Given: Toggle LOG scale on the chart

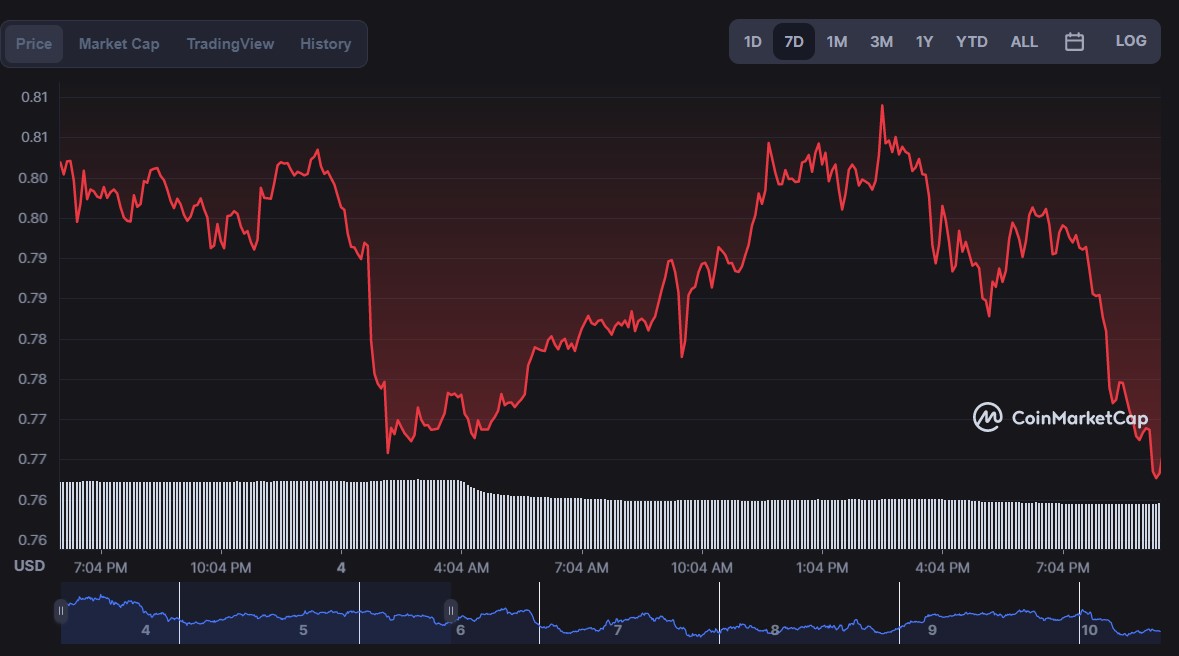Looking at the screenshot, I should coord(1131,41).
